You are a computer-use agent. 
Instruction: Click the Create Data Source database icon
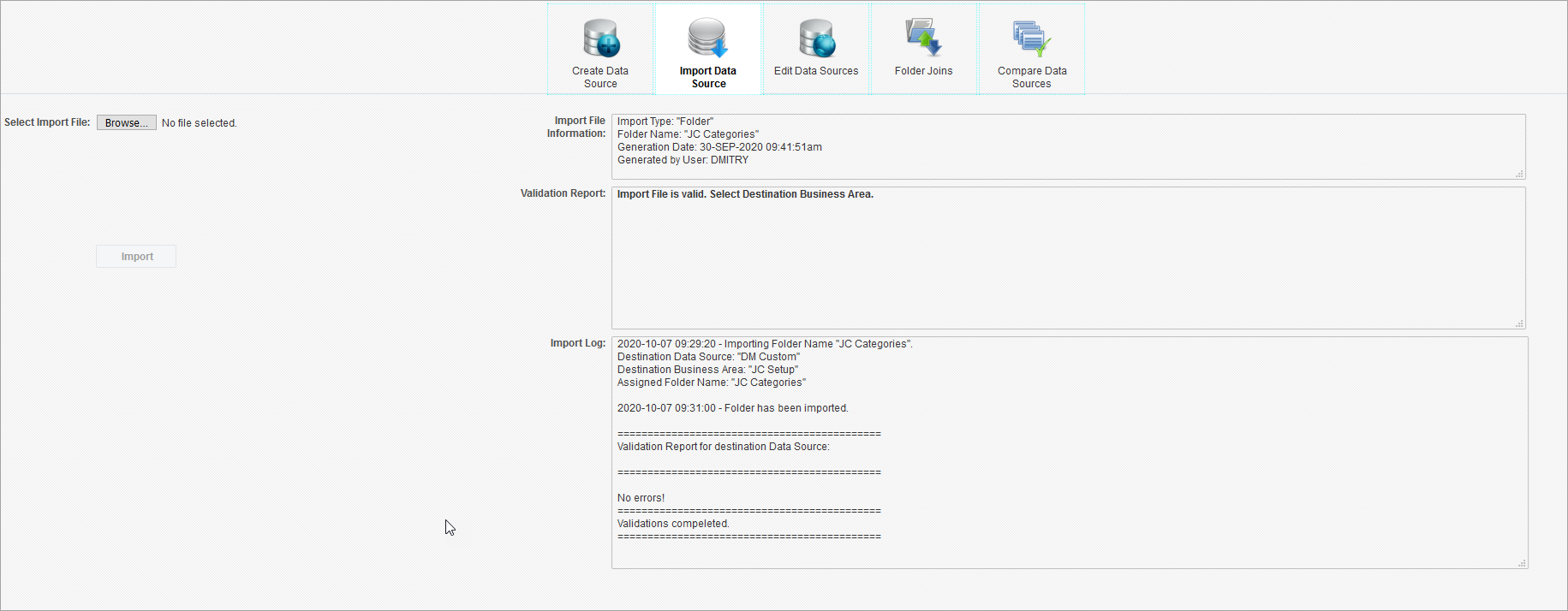coord(600,39)
